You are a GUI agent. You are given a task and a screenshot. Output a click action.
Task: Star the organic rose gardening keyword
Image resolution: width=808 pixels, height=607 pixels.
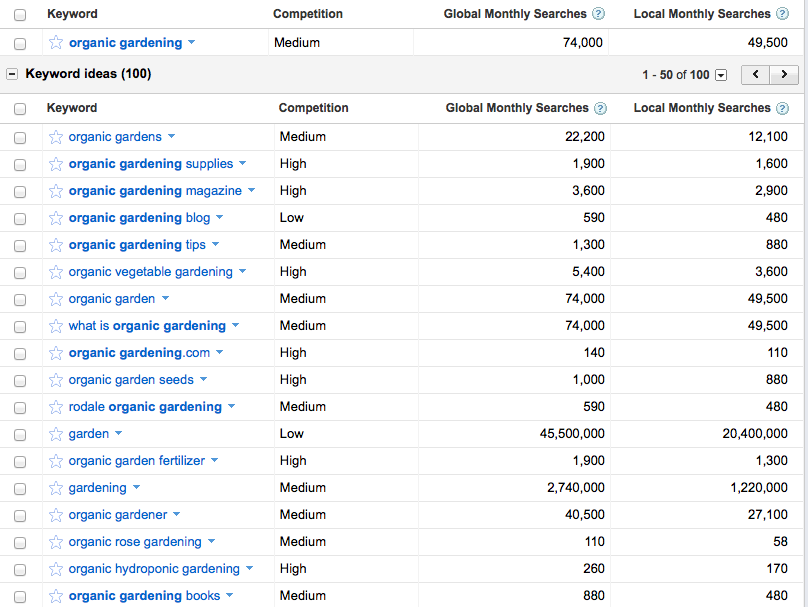pyautogui.click(x=56, y=542)
